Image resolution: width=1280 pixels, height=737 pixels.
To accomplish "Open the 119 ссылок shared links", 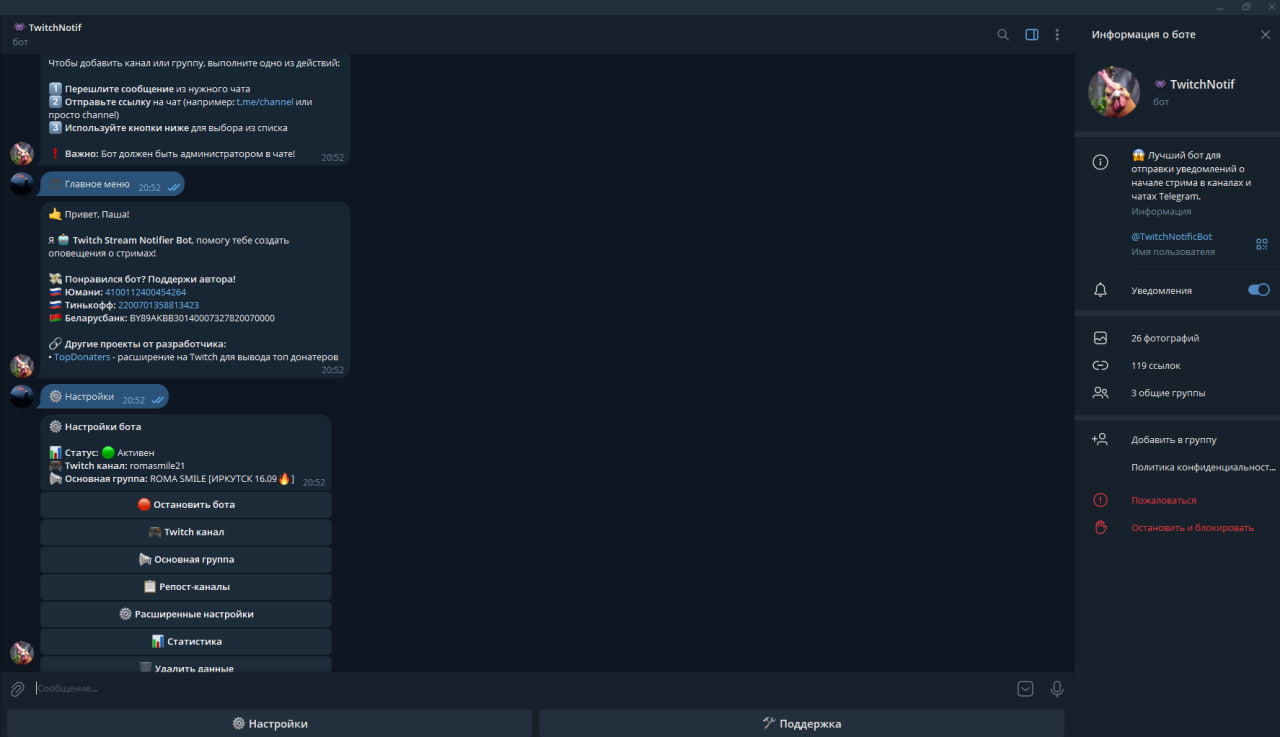I will [1155, 366].
